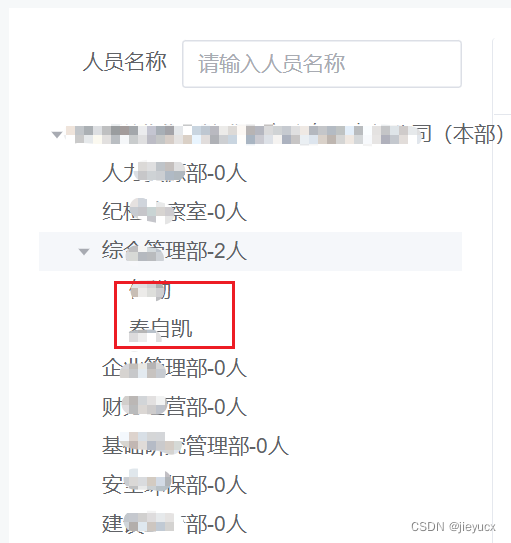Collapse the root company (本部) node arrow
This screenshot has width=511, height=543.
56,134
